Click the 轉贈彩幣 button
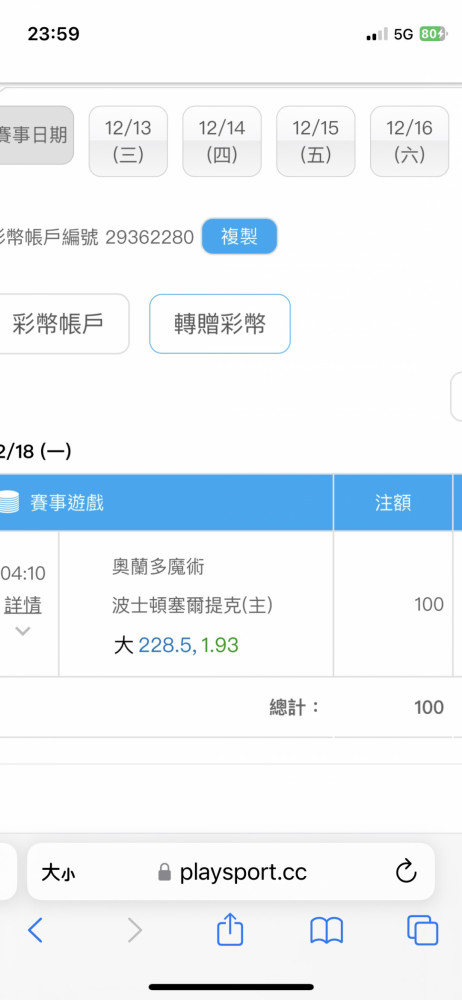 click(220, 324)
